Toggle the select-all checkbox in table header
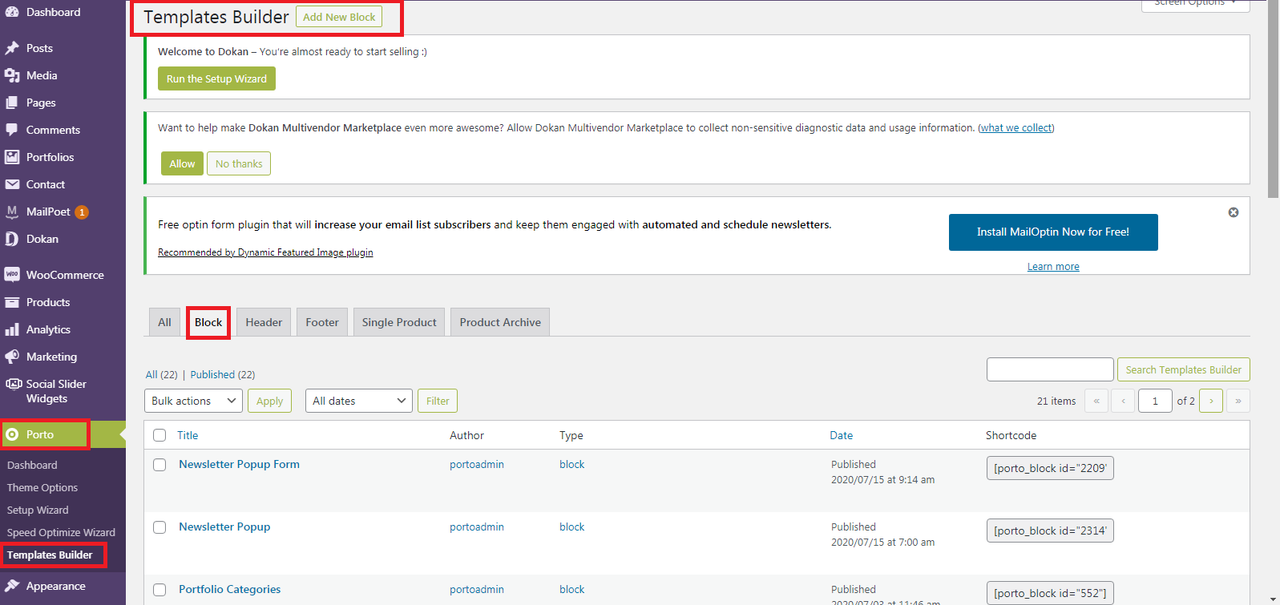1280x605 pixels. 159,435
